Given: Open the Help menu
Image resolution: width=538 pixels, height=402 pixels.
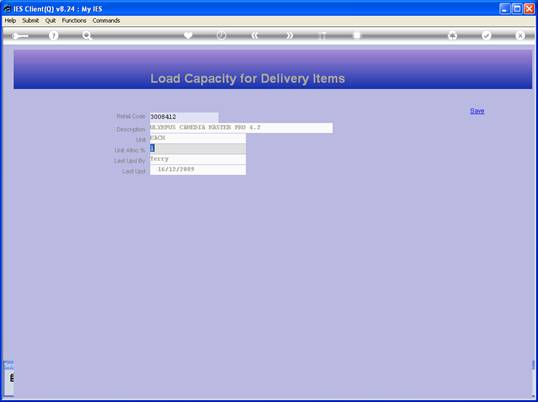Looking at the screenshot, I should coord(10,21).
